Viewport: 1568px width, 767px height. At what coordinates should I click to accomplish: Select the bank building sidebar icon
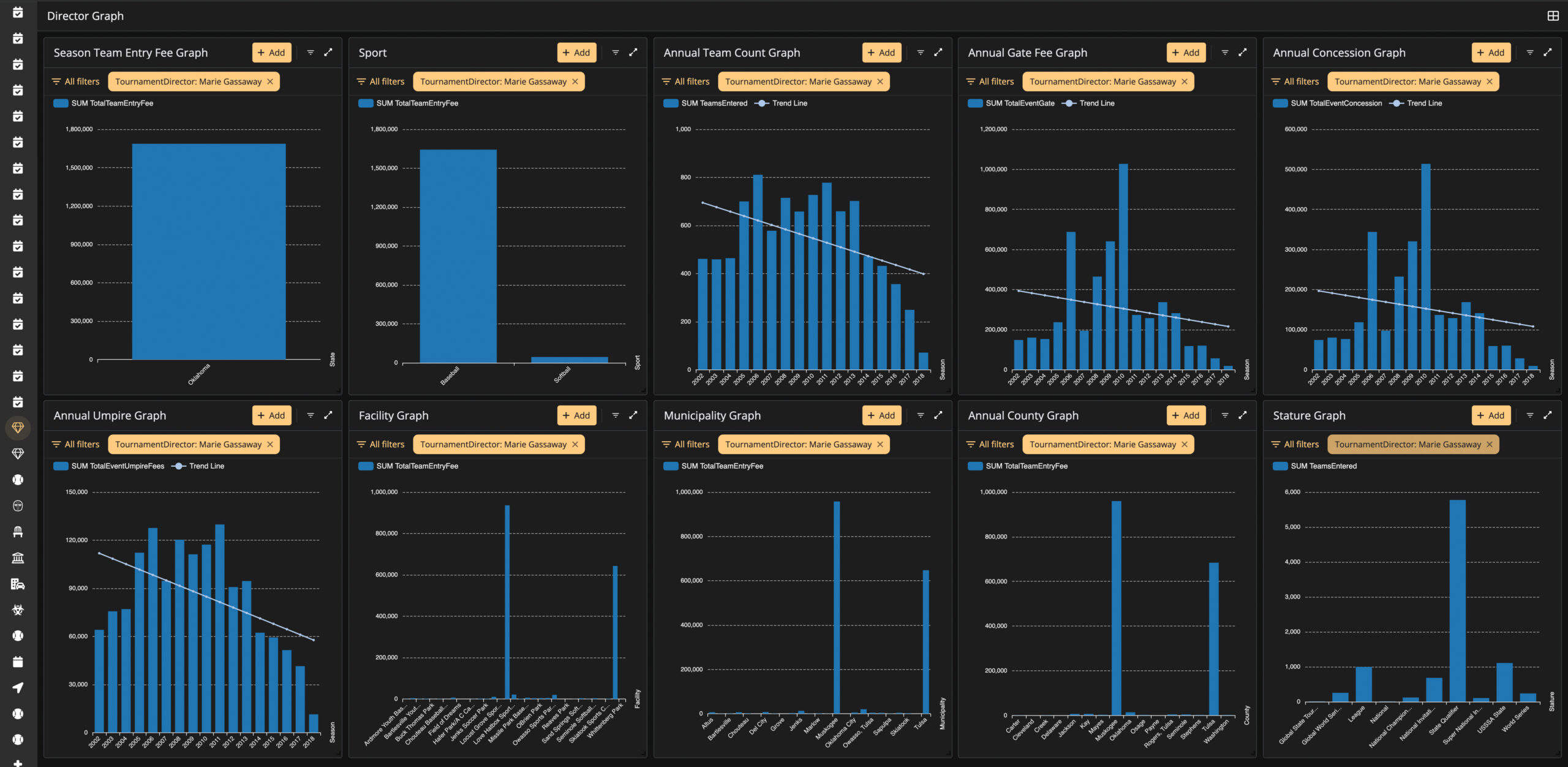click(x=18, y=557)
